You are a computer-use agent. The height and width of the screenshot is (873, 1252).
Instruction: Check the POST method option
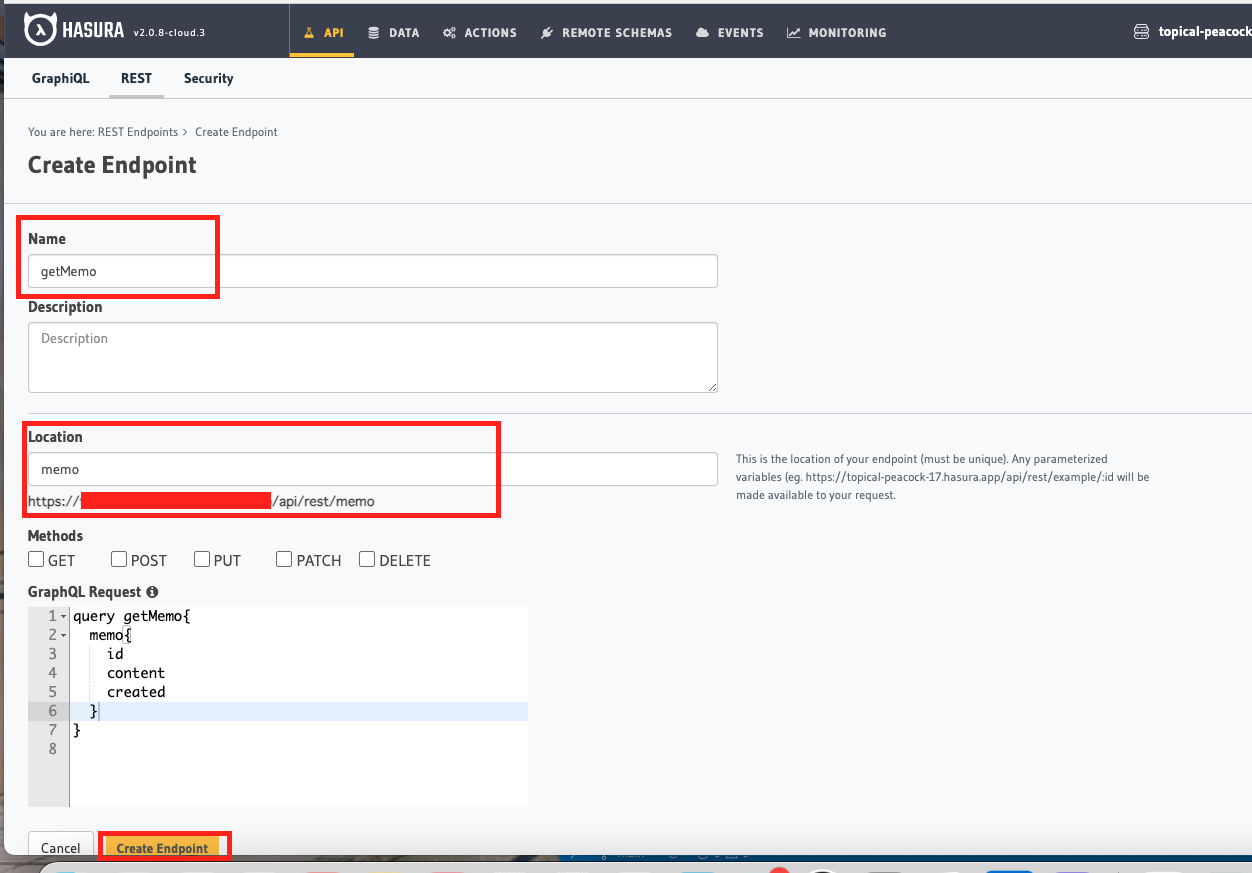118,559
